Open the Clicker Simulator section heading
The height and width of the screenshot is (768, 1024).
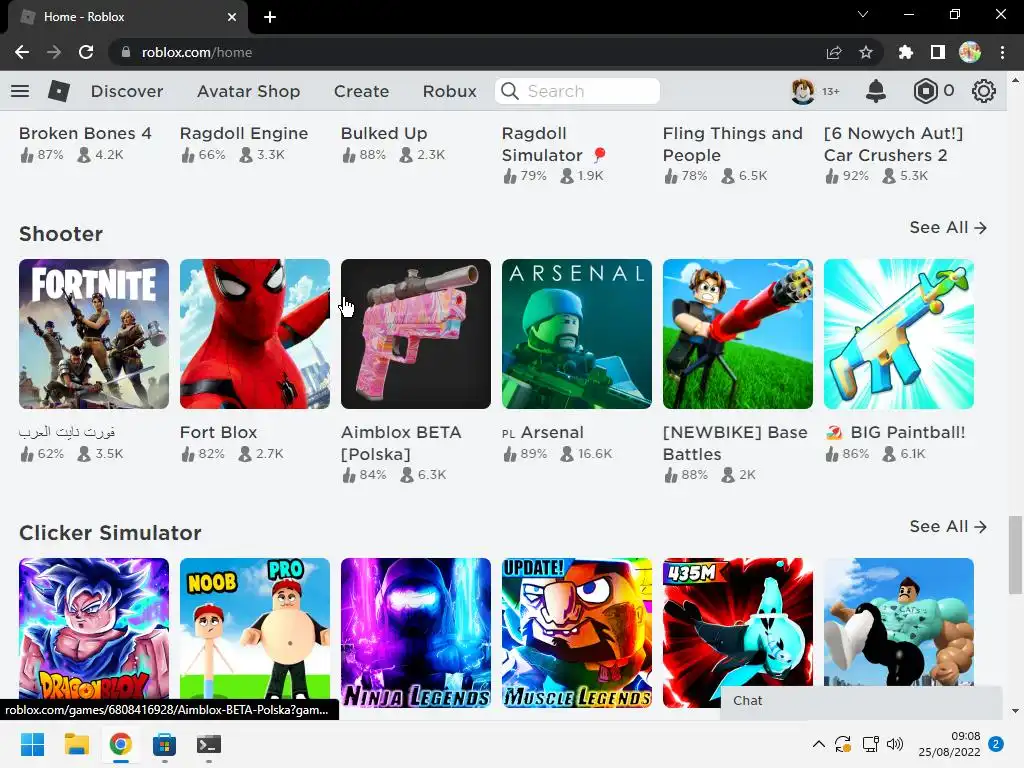tap(110, 533)
